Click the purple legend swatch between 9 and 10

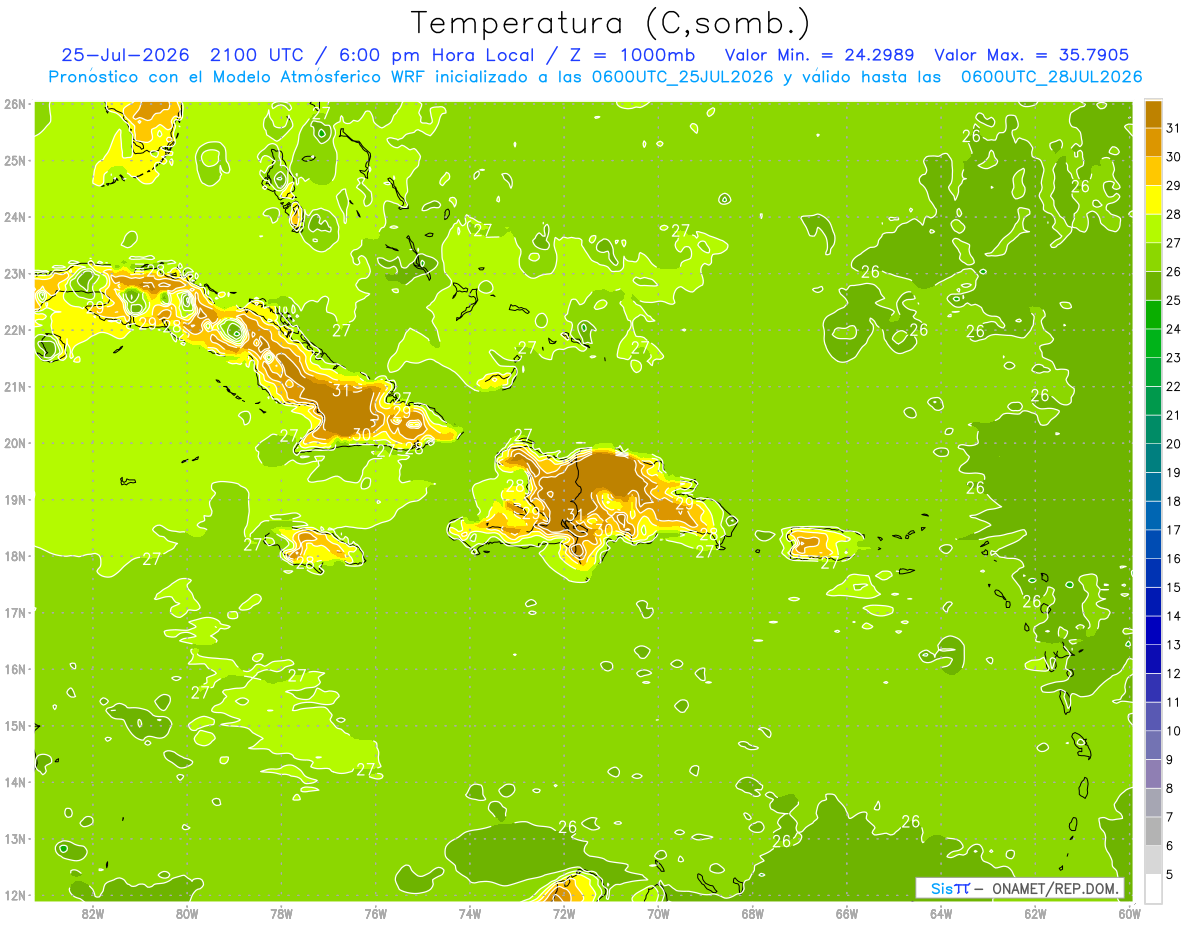[x=1153, y=745]
